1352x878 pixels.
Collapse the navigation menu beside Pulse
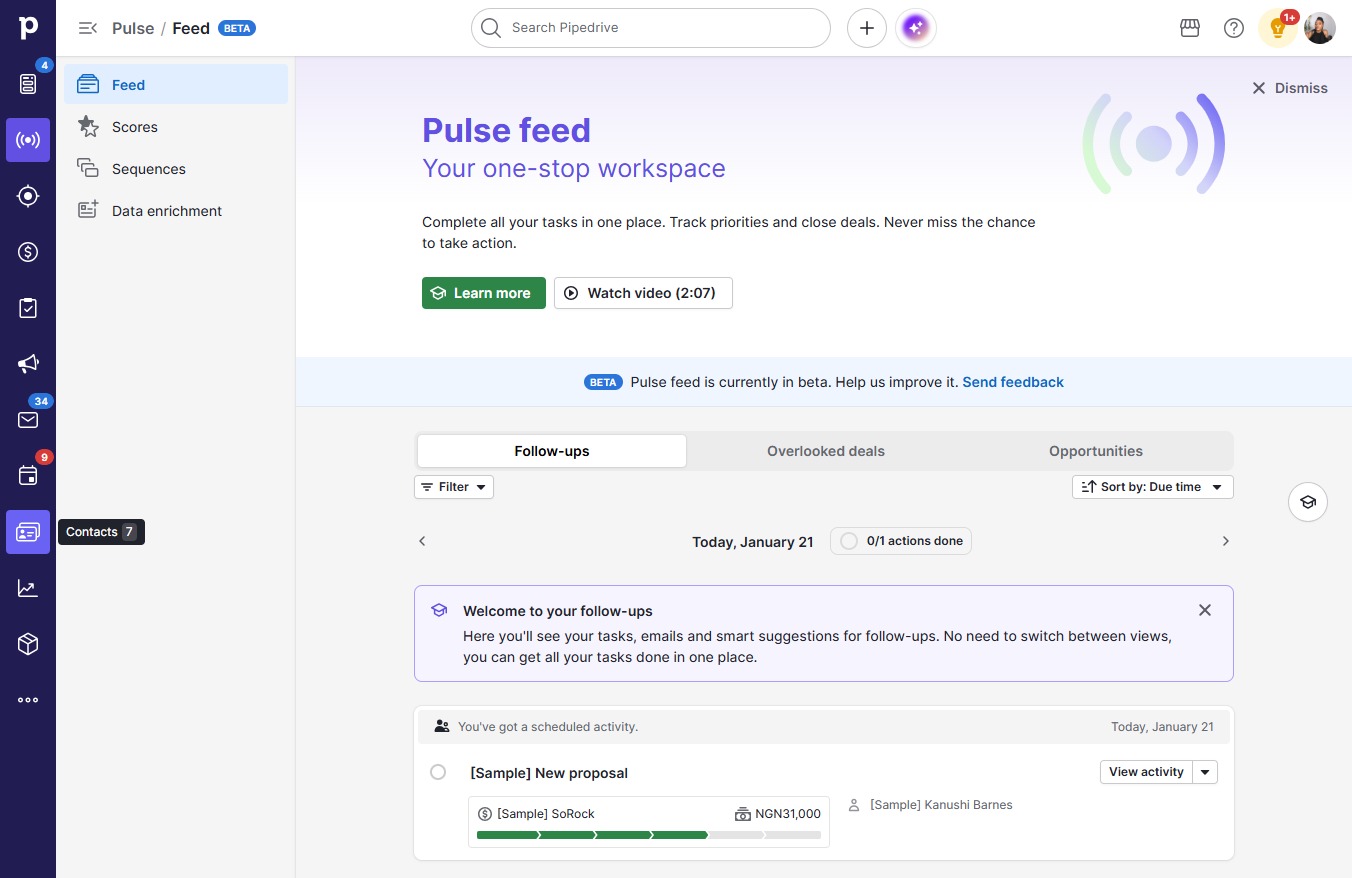click(x=88, y=28)
